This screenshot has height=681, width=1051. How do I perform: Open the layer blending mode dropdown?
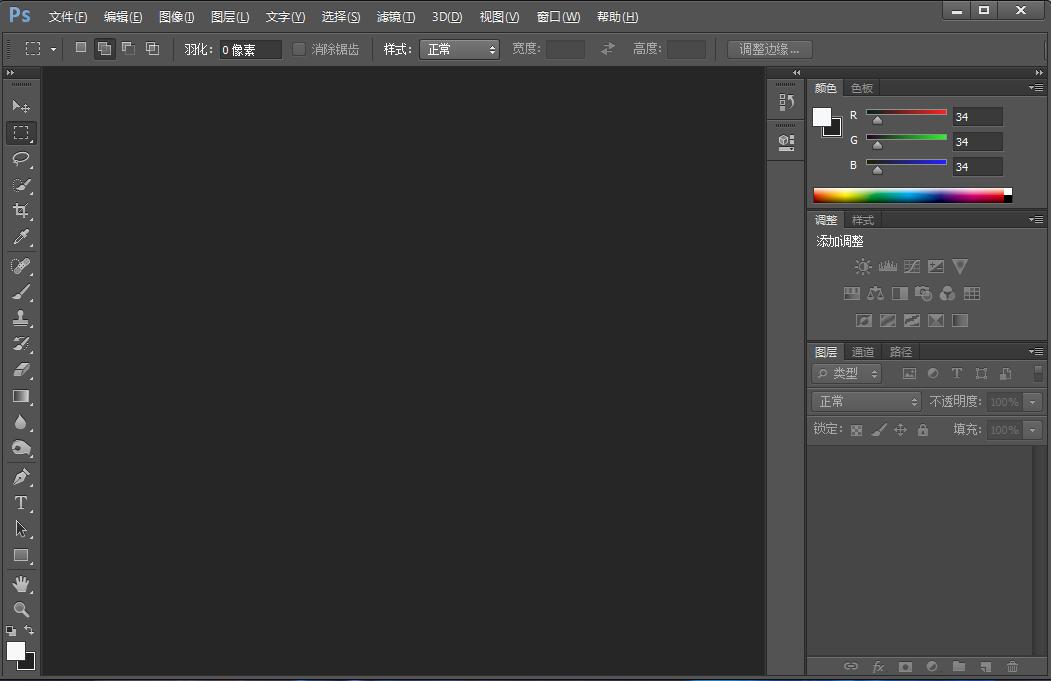[867, 401]
